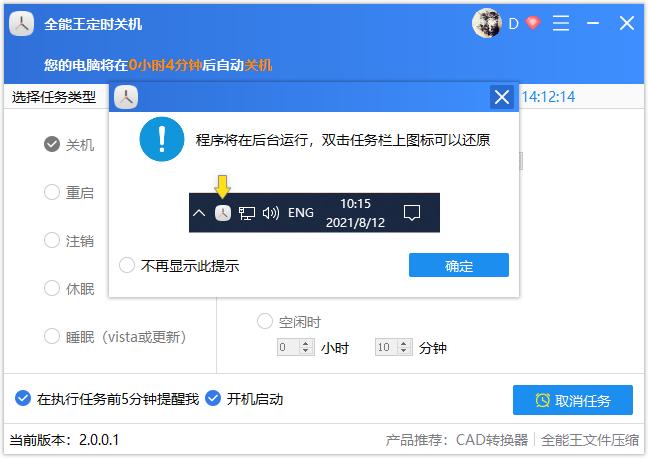Click the user name letter D
This screenshot has width=648, height=458.
click(513, 24)
